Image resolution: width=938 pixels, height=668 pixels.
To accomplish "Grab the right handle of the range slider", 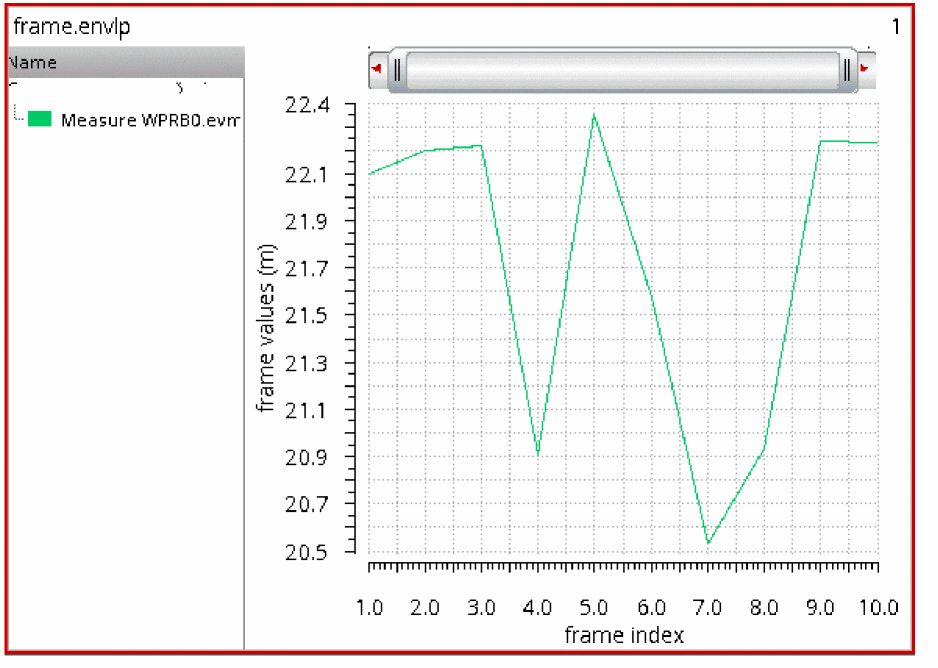I will [x=847, y=70].
